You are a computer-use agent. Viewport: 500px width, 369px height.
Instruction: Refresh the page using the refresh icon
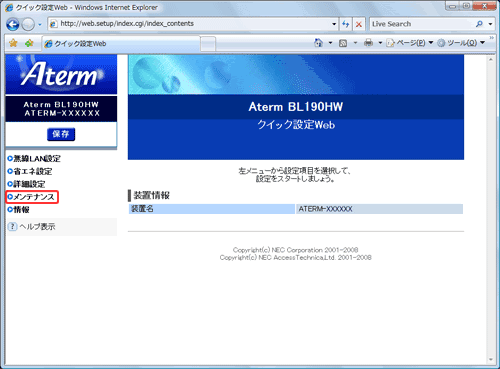pos(345,24)
